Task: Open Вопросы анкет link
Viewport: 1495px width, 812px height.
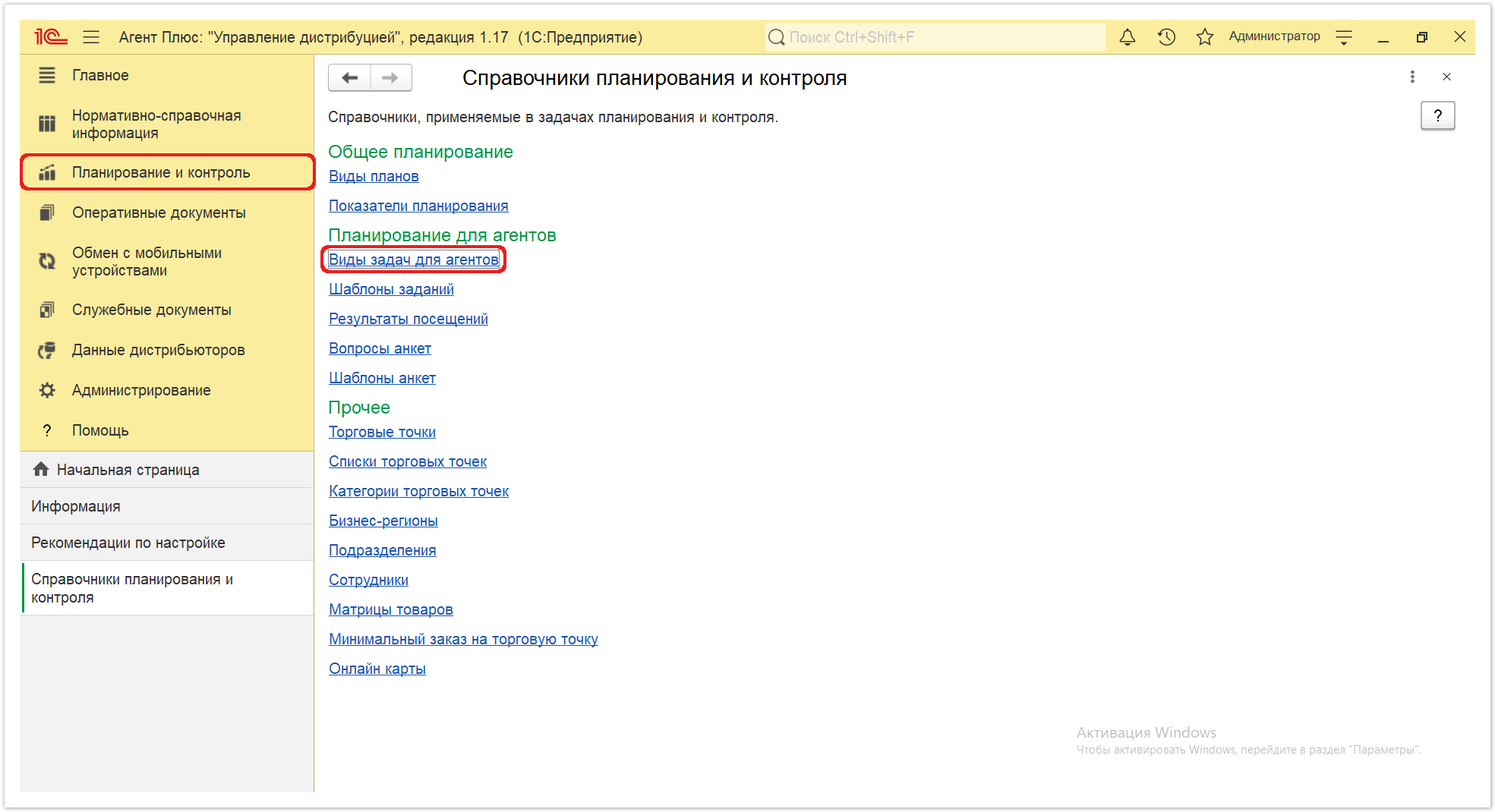Action: point(380,348)
